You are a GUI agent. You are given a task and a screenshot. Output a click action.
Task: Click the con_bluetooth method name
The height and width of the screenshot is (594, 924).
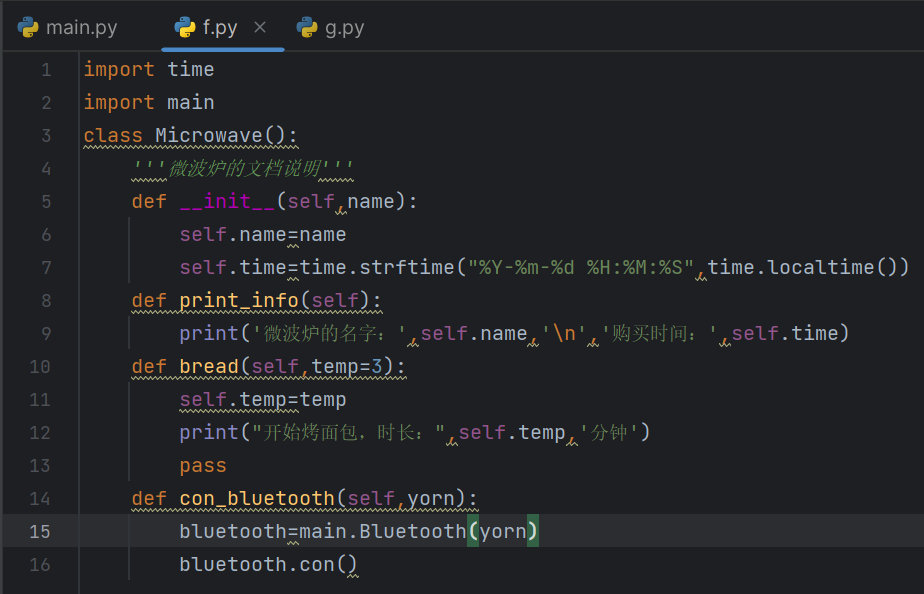click(257, 498)
